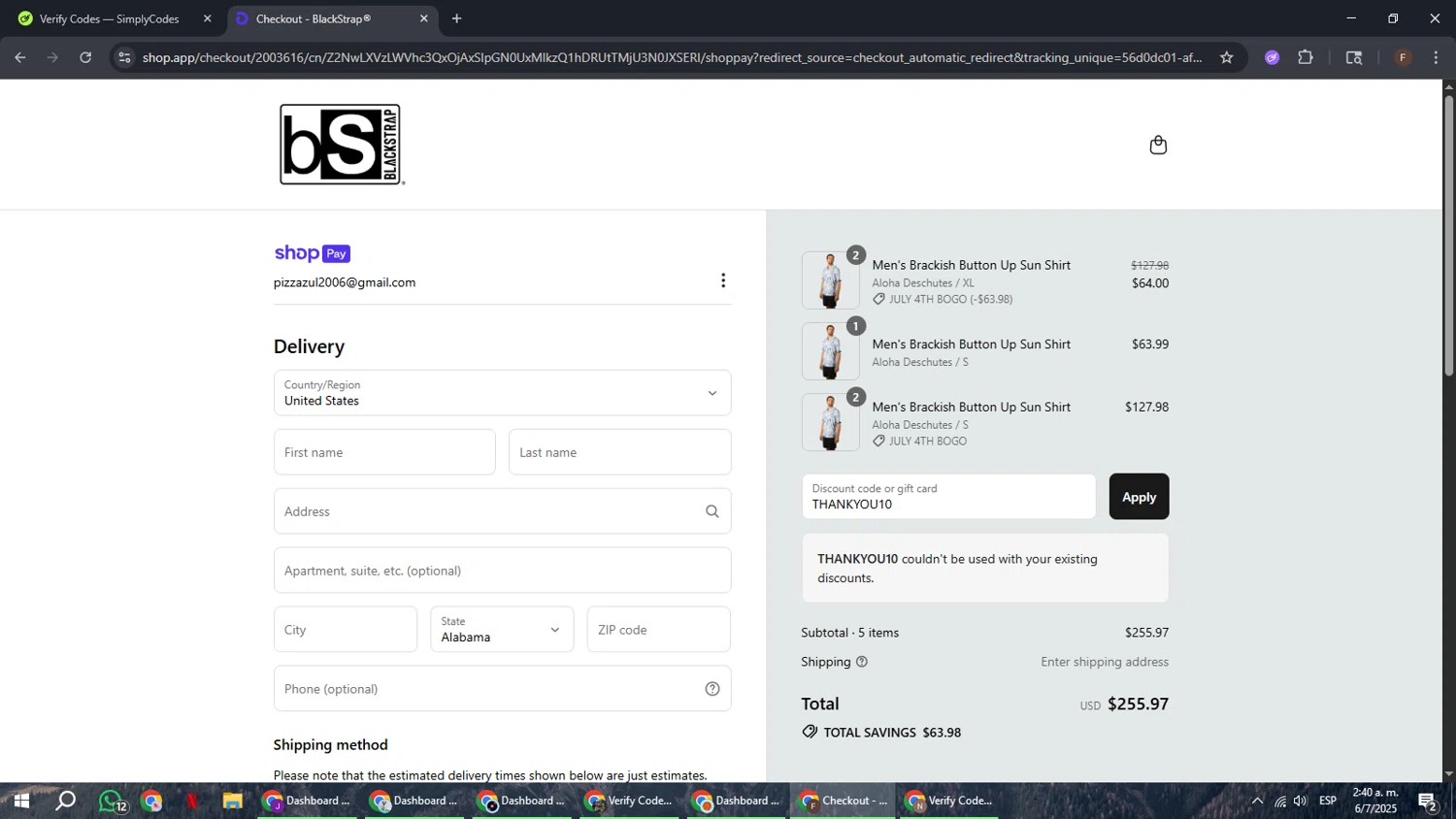
Task: Click the quantity 1 sun shirt thumbnail
Action: click(830, 351)
